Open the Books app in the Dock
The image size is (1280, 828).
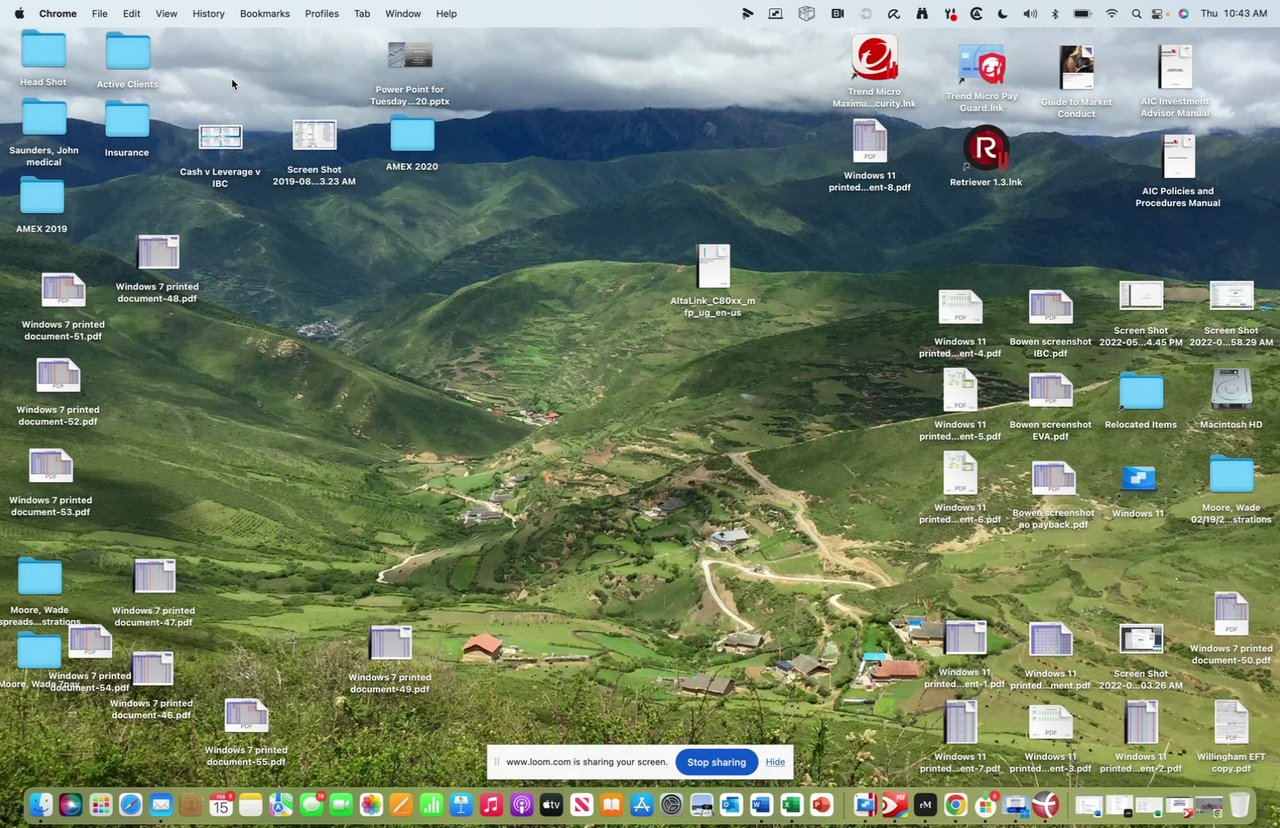pyautogui.click(x=611, y=804)
